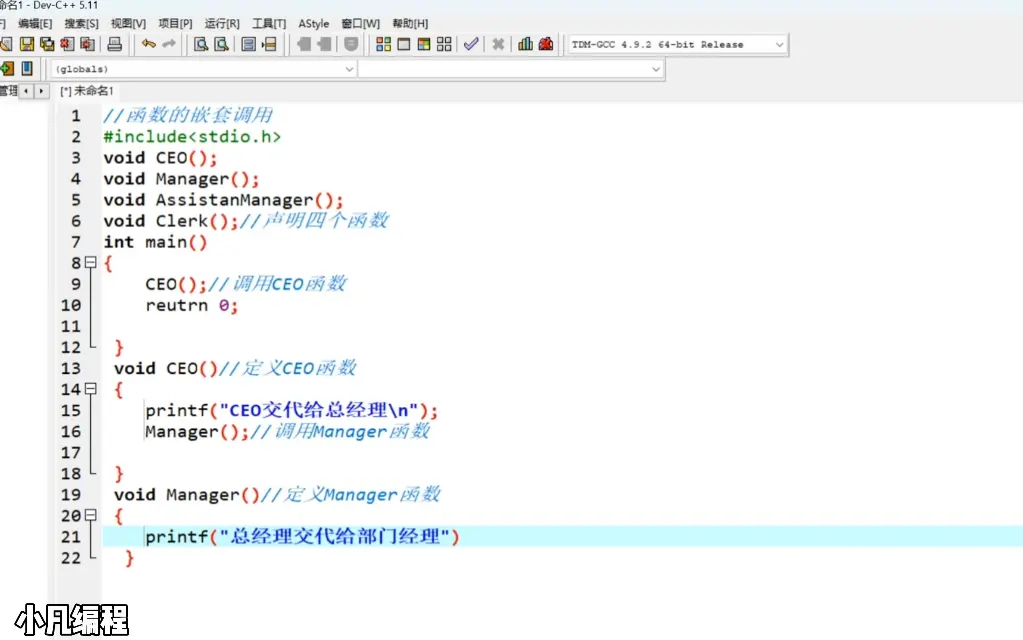Screen dimensions: 1023x640
Task: Open the 视图[V] menu
Action: coord(129,23)
